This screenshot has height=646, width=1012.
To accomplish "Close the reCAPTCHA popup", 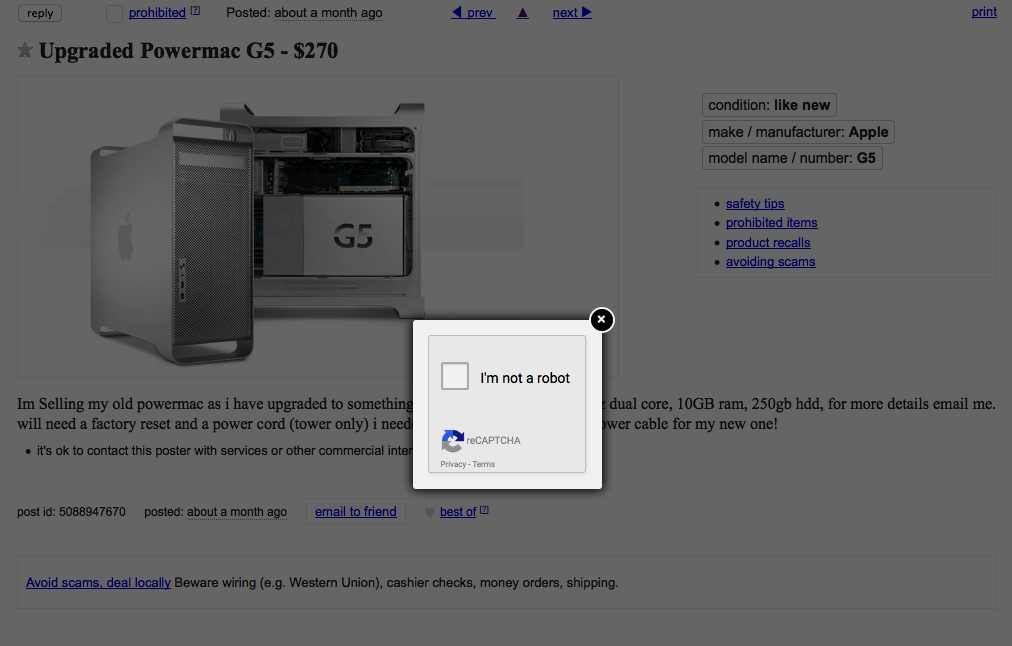I will pyautogui.click(x=602, y=319).
